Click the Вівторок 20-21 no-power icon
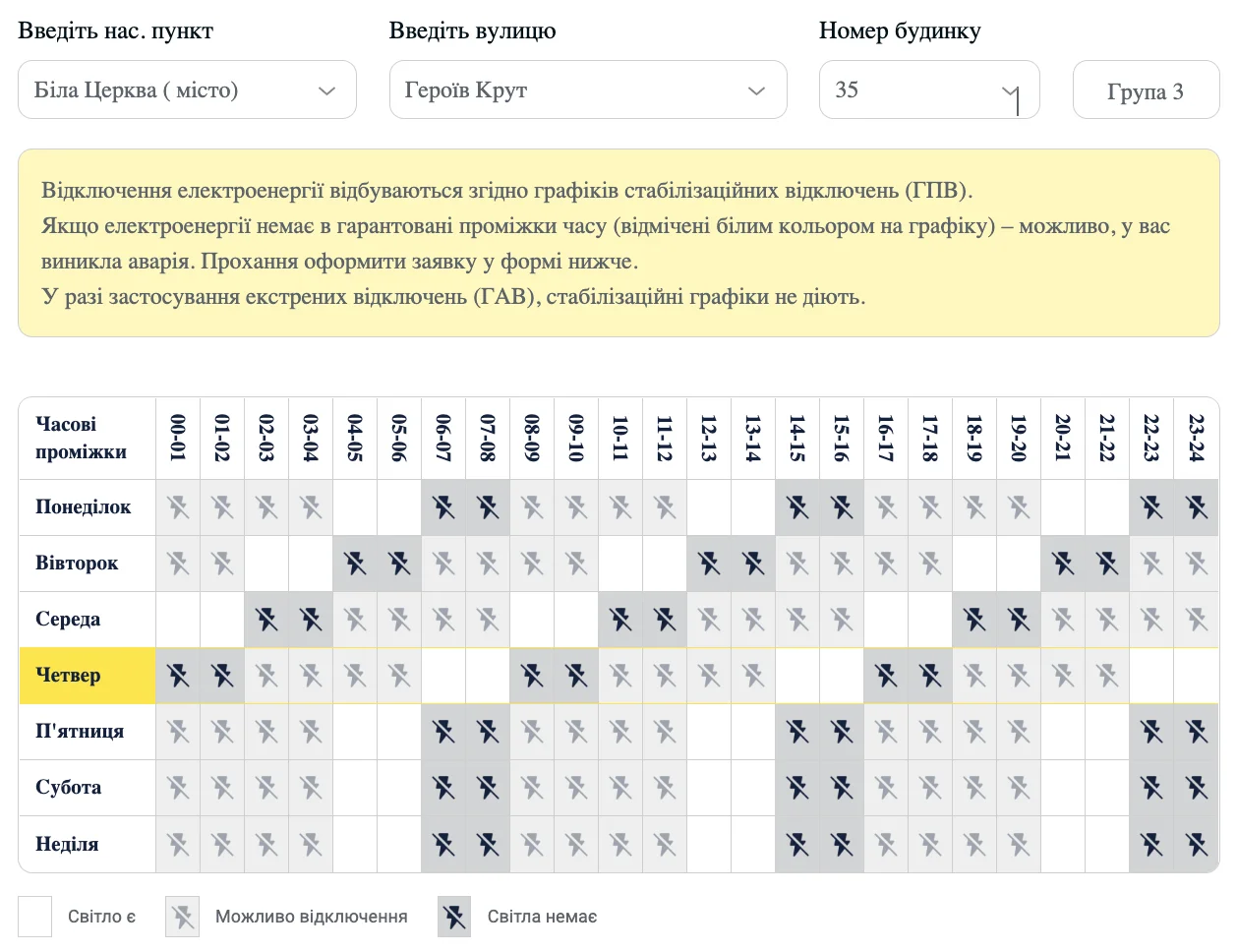 point(1063,564)
